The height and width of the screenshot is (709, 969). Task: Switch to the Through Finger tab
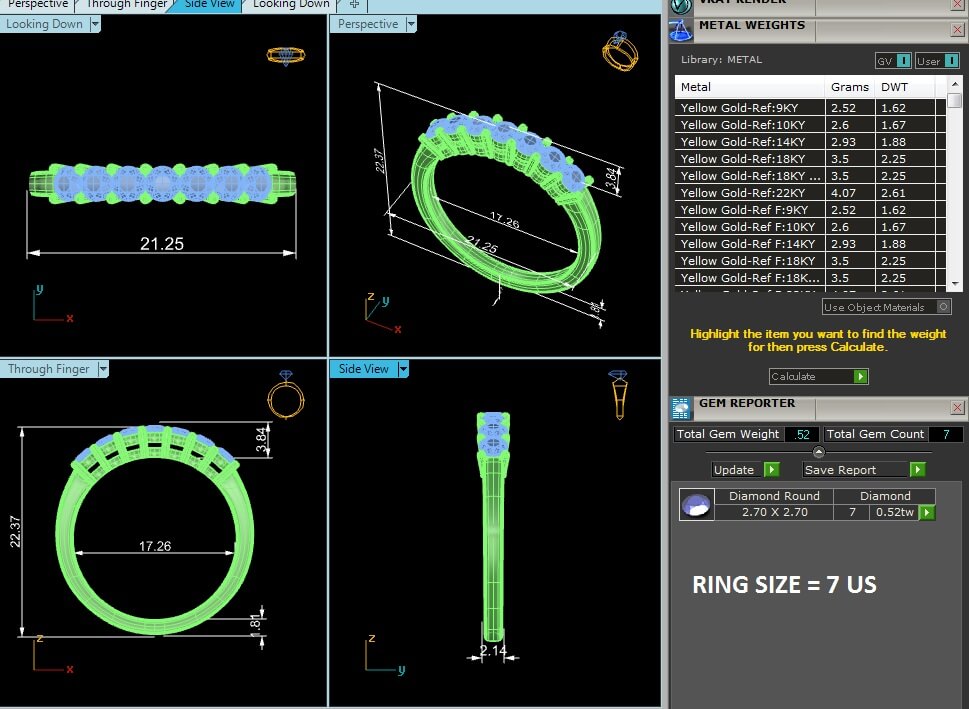click(x=127, y=4)
